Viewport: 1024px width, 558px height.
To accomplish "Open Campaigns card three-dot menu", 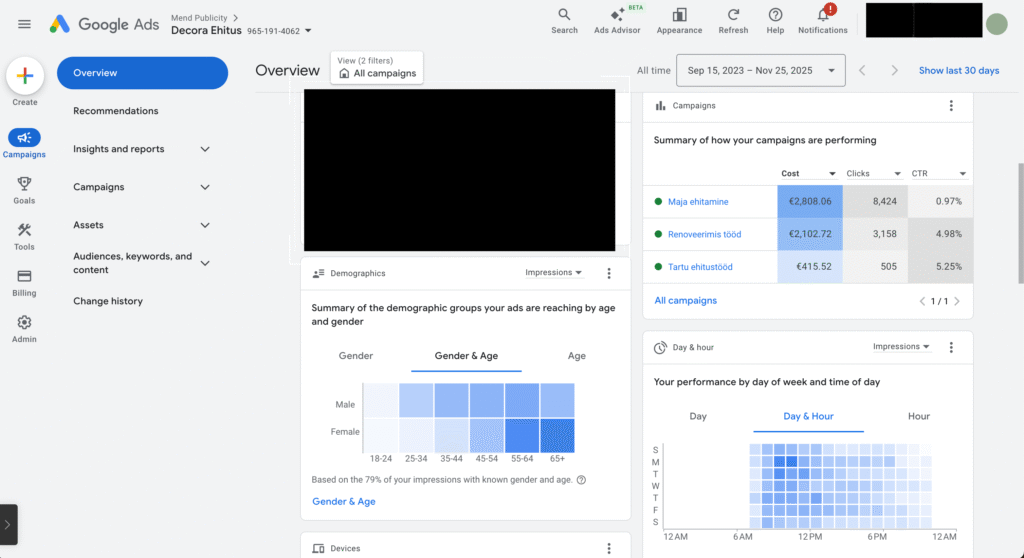I will pos(951,106).
